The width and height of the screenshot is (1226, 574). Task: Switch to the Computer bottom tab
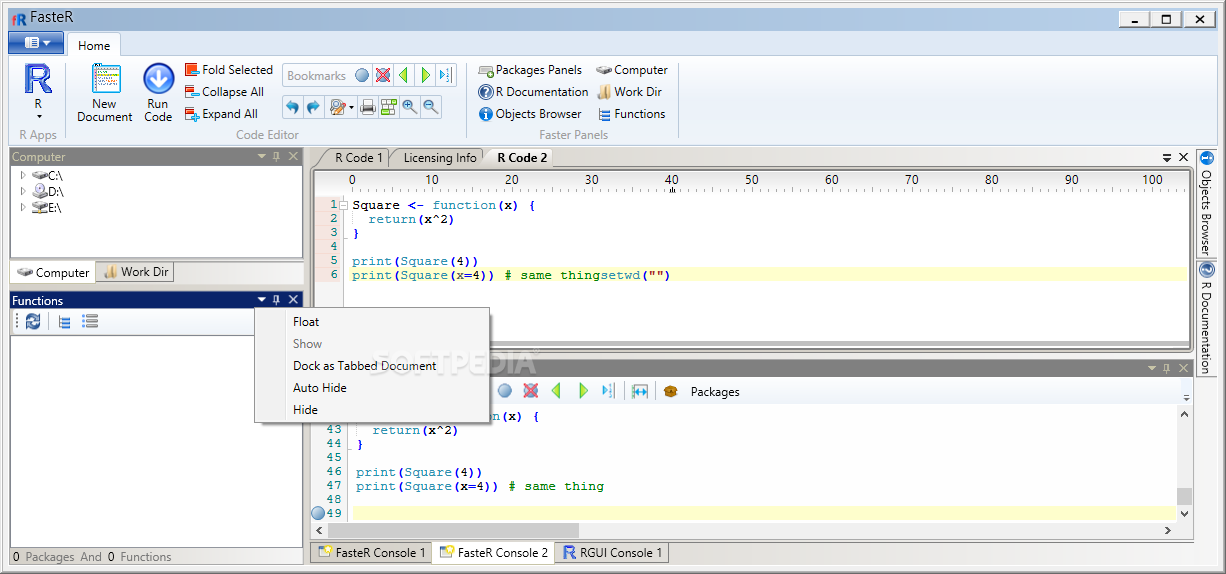click(x=53, y=272)
